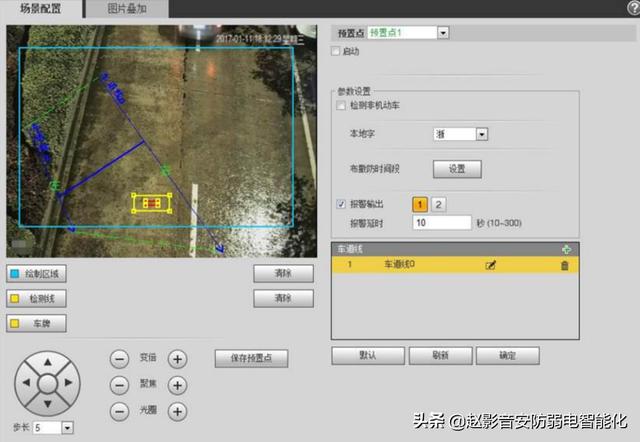Open the 步长 step size dropdown

click(x=67, y=428)
